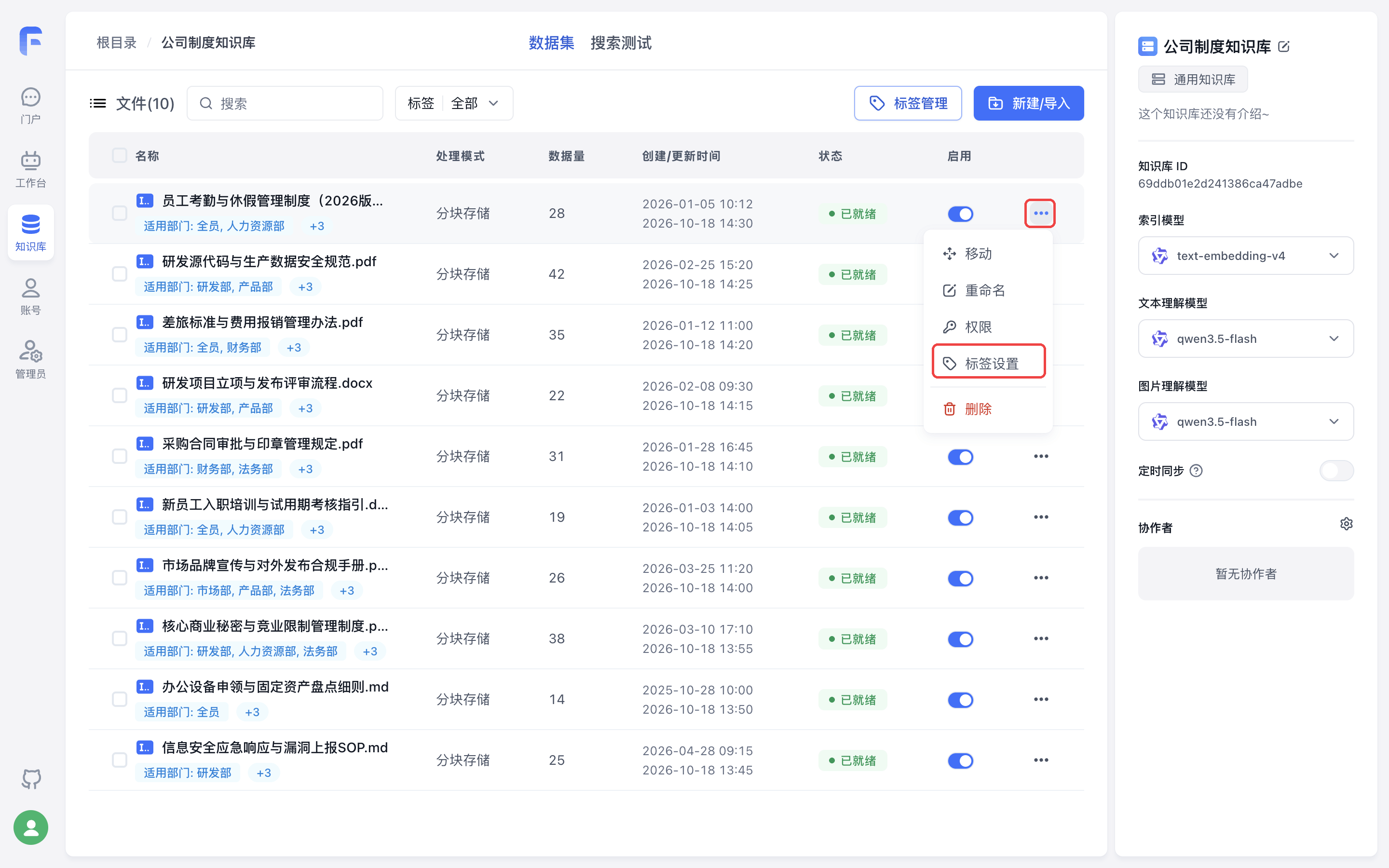Screen dimensions: 1389x868
Task: Open the 索引模型 text-embedding-v4 dropdown
Action: pos(1245,256)
